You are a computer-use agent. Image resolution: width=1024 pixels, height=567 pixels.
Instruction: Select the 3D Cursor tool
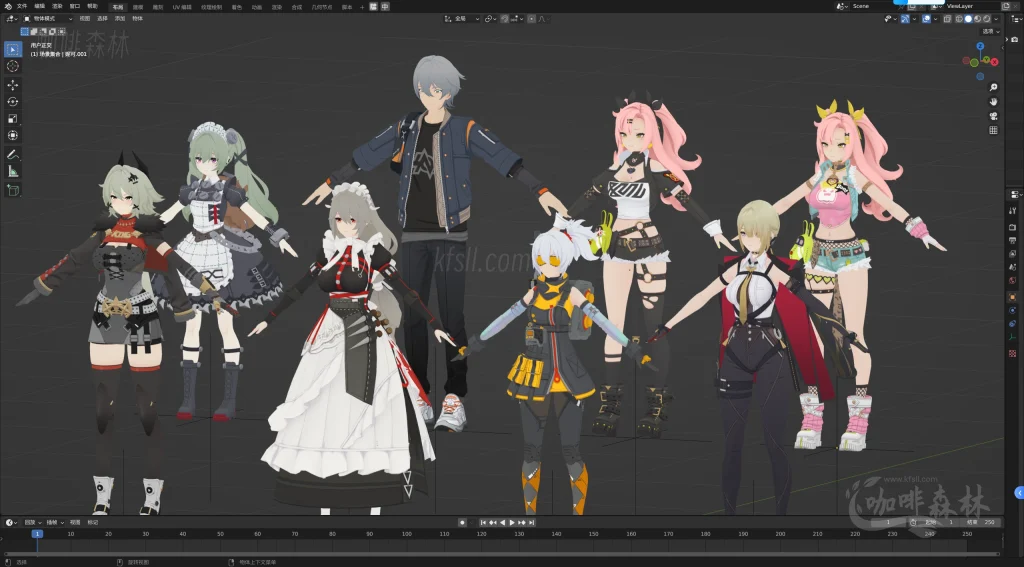tap(13, 66)
